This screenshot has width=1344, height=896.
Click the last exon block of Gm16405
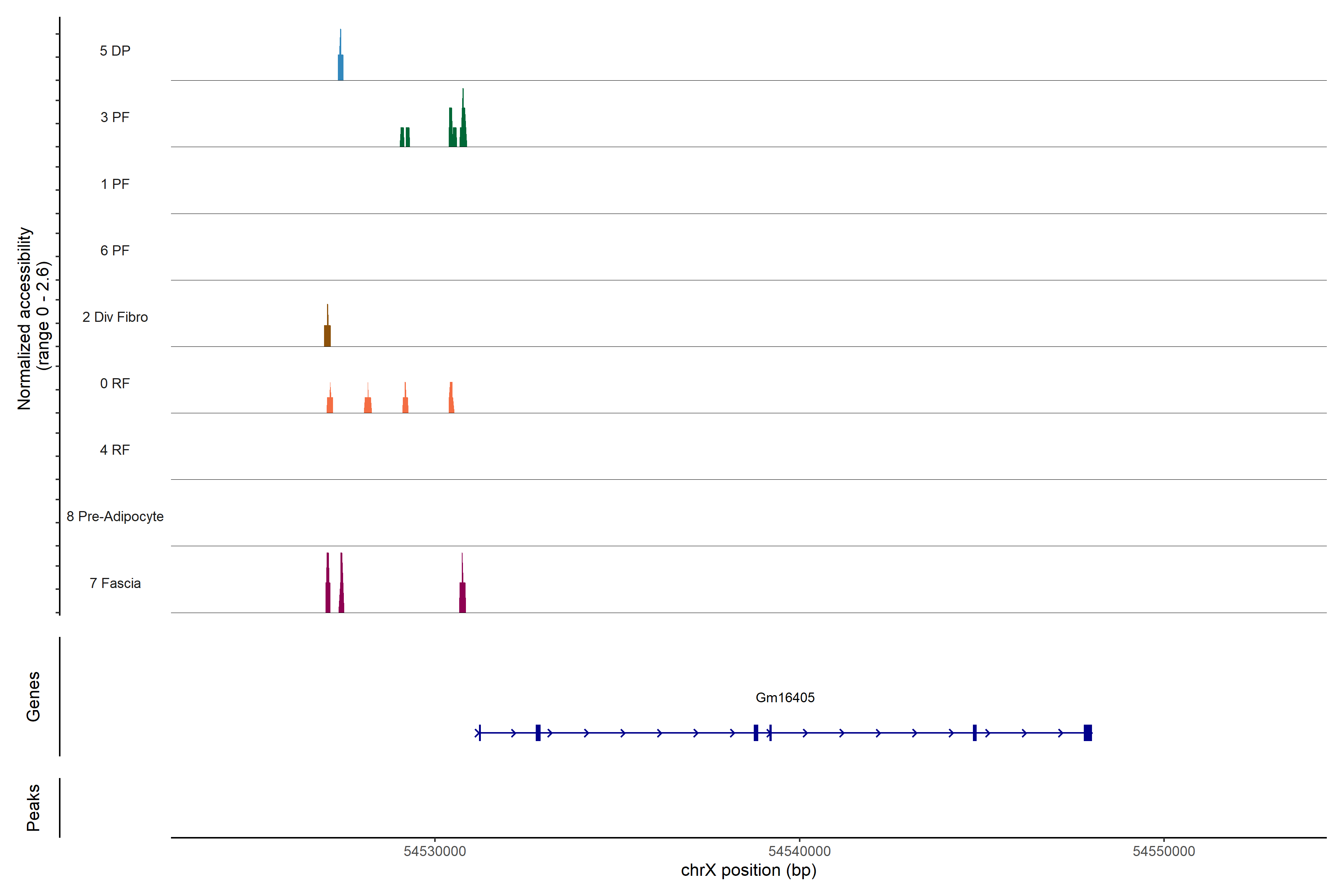1088,732
